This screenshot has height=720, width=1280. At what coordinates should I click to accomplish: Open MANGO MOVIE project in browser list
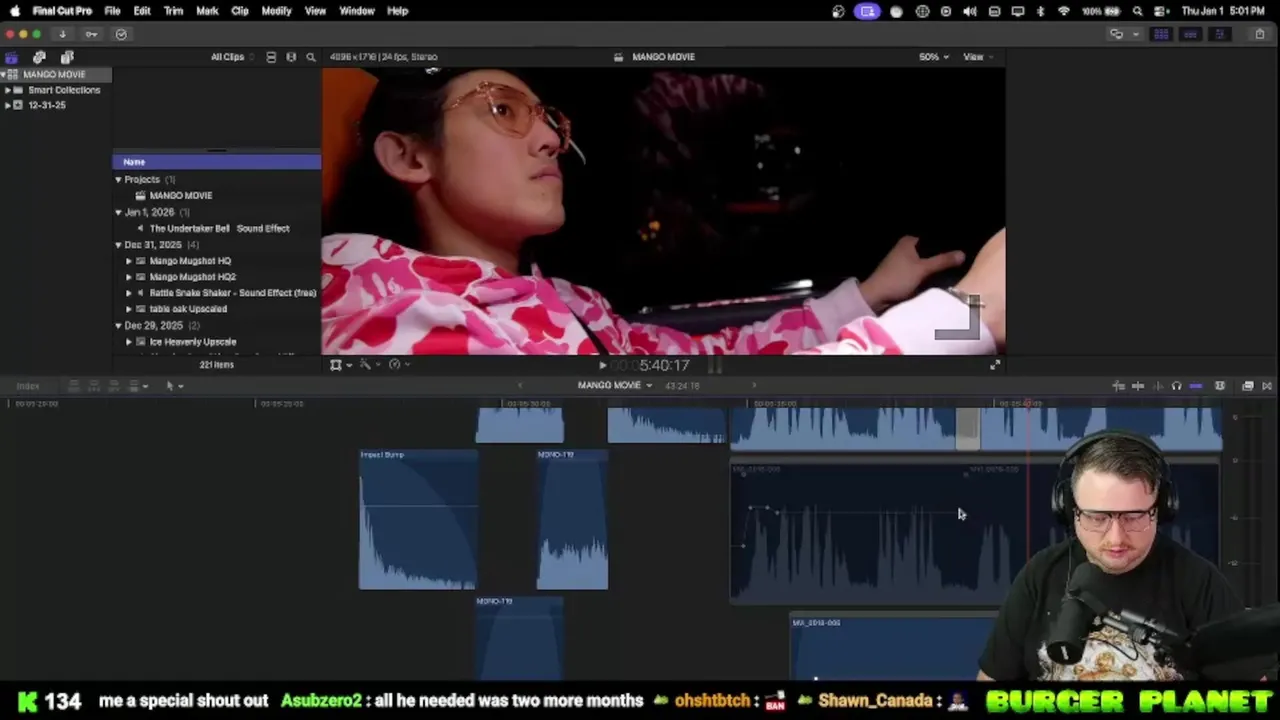[x=181, y=196]
